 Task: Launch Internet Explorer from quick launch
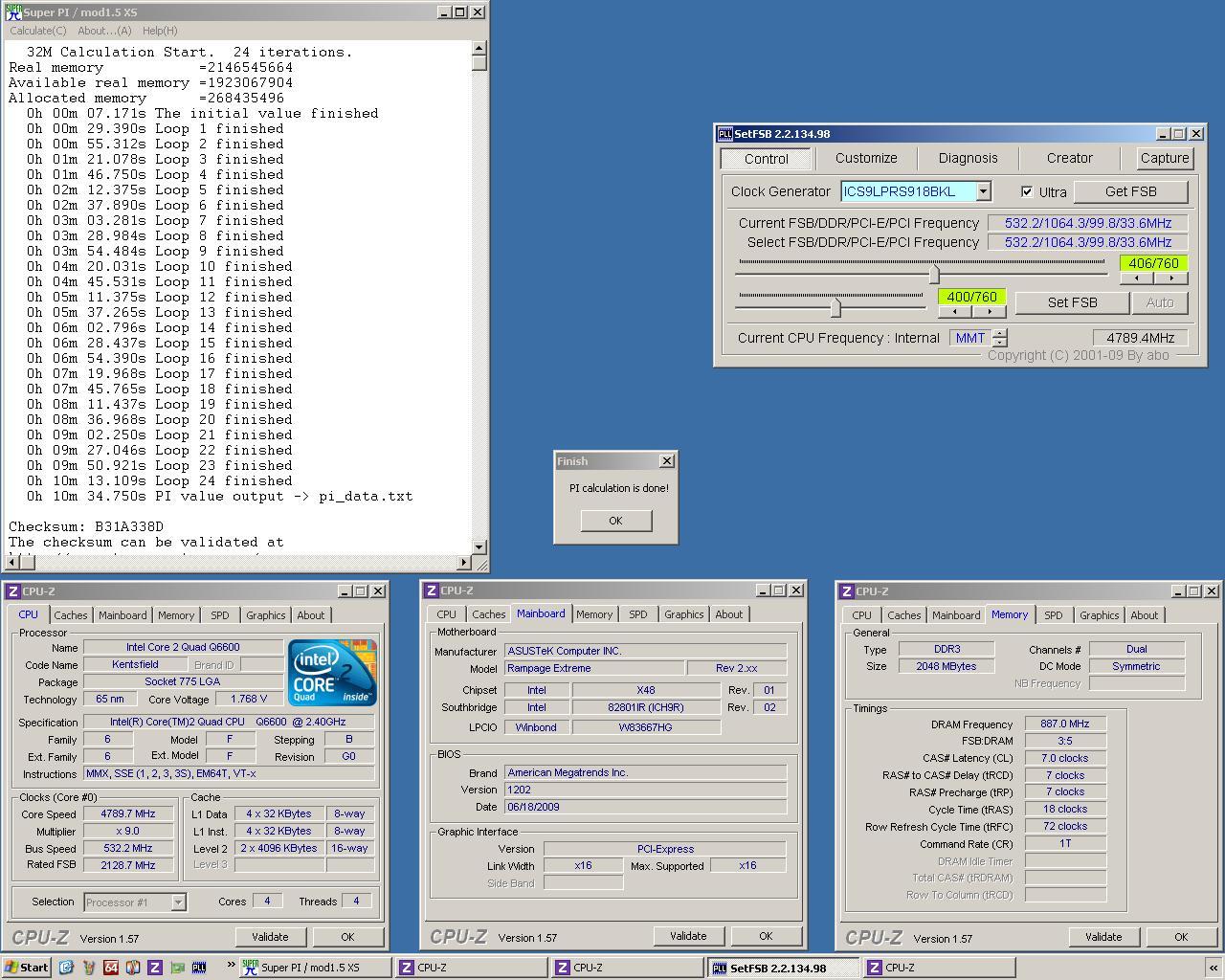pyautogui.click(x=66, y=968)
